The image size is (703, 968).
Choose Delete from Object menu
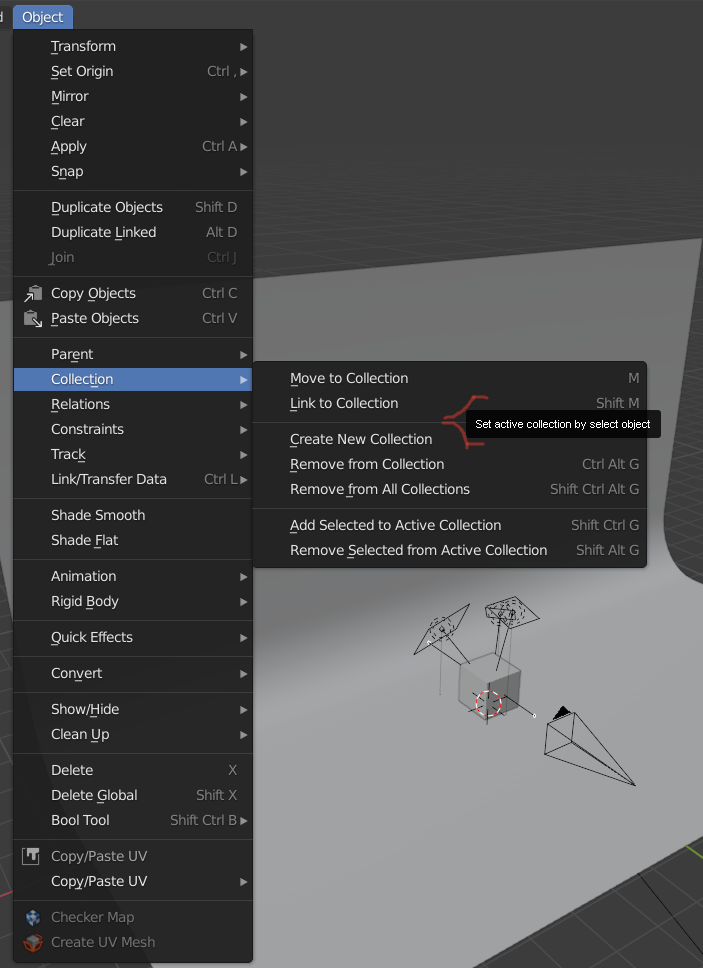[133, 770]
